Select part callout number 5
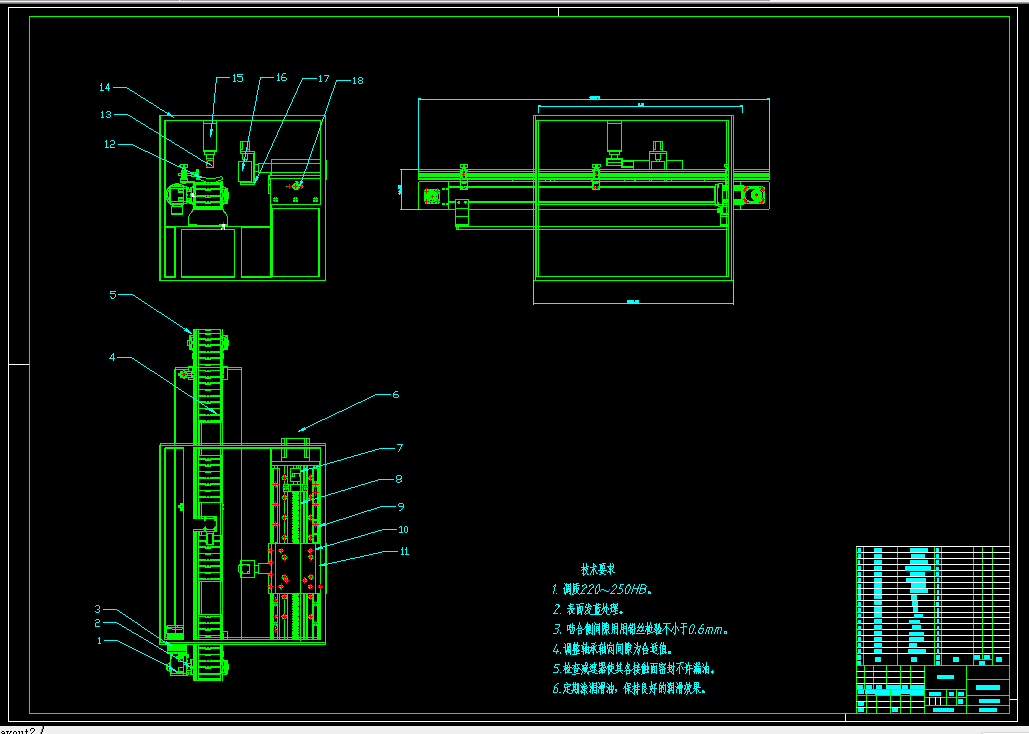Screen dimensions: 1029x734 point(113,295)
